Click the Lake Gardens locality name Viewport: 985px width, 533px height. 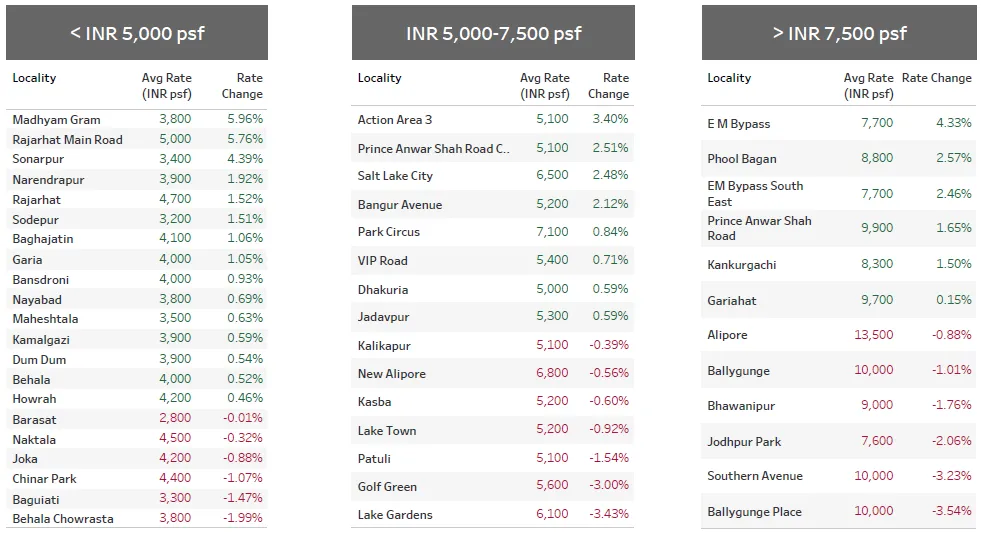tap(395, 515)
